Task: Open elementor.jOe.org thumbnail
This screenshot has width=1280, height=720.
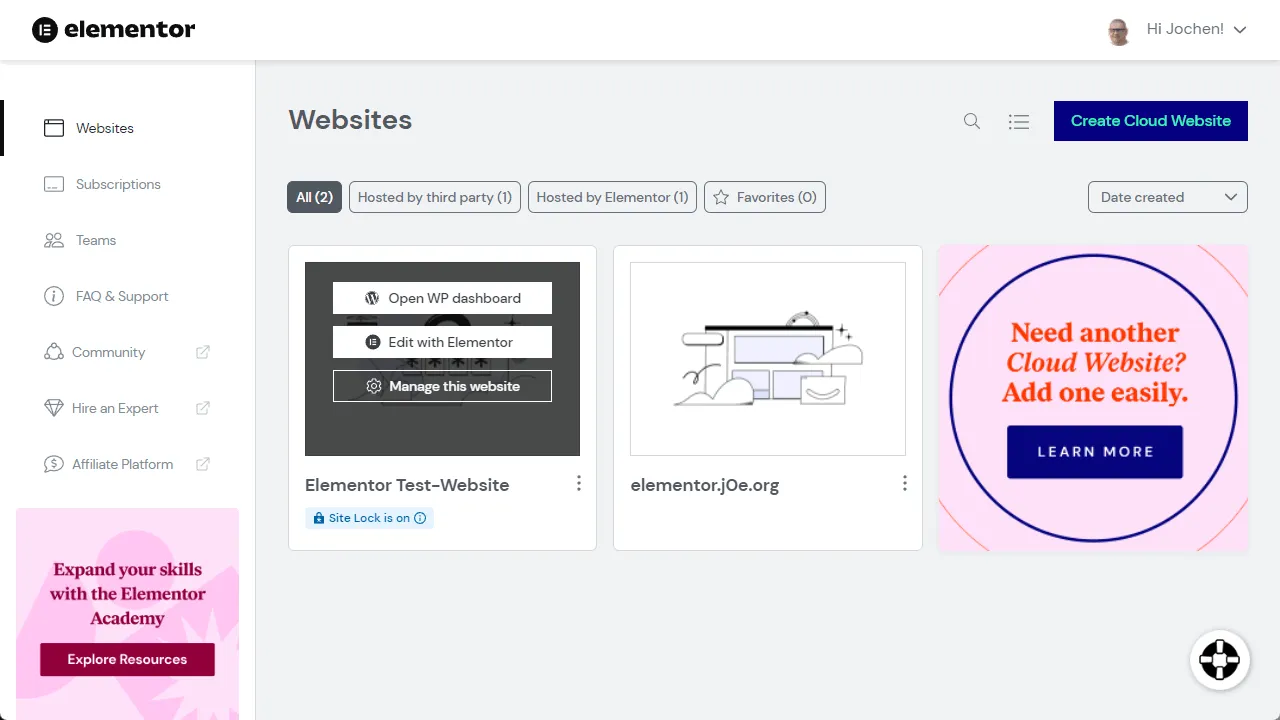Action: (x=768, y=359)
